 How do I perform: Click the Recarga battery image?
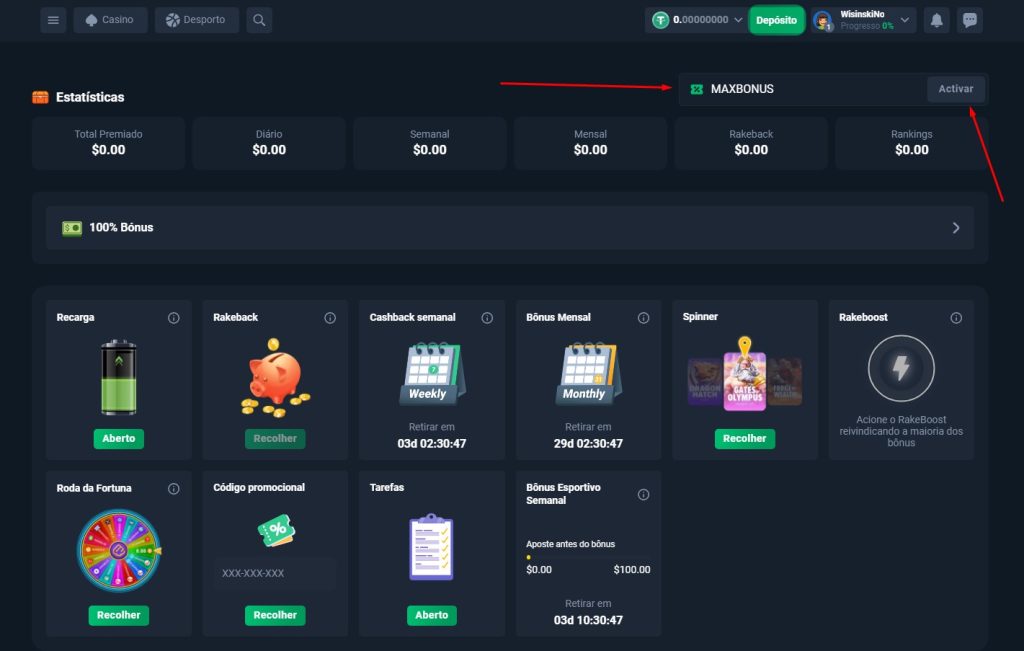[118, 377]
